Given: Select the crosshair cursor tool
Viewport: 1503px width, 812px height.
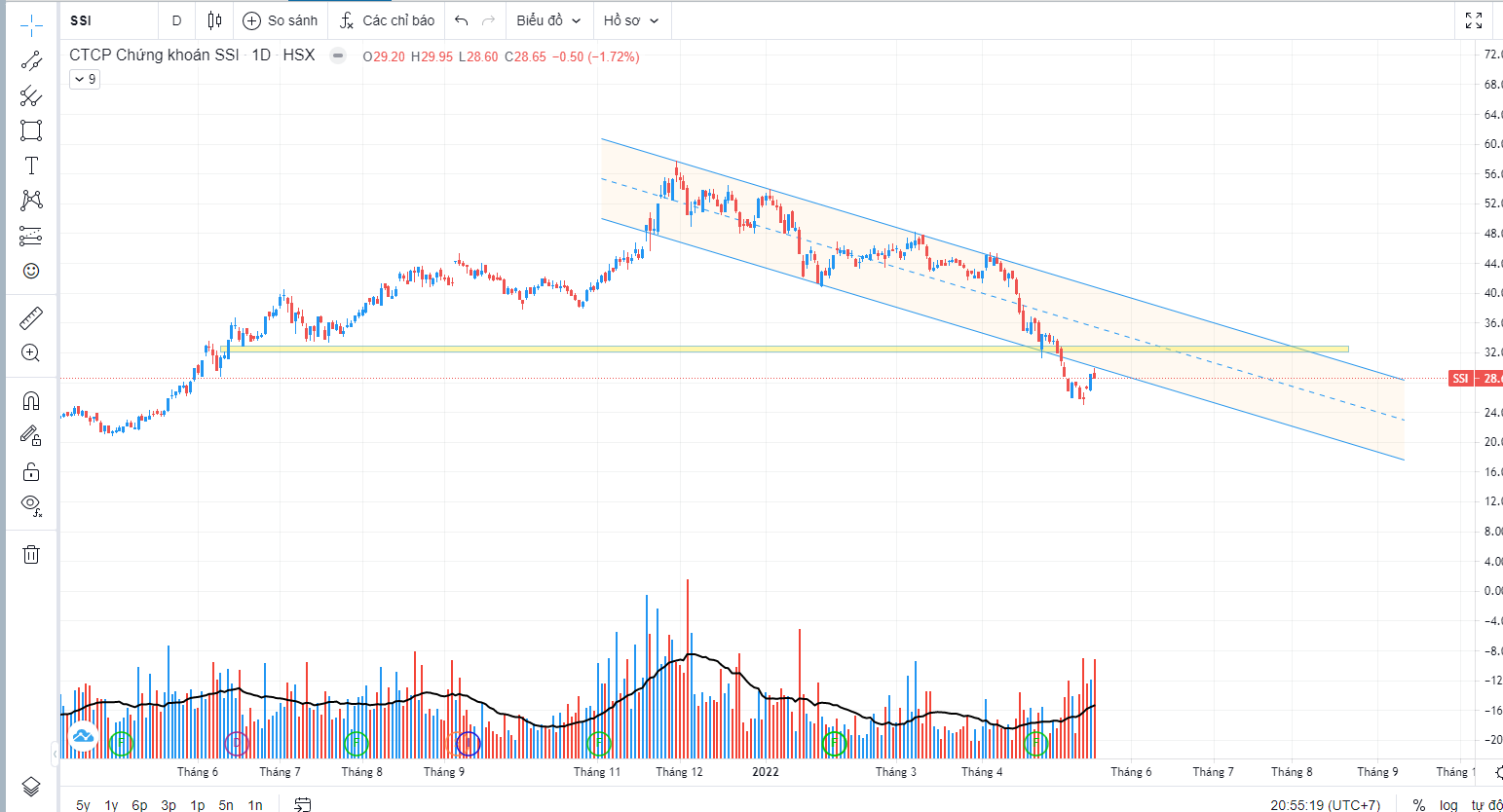Looking at the screenshot, I should pyautogui.click(x=31, y=26).
